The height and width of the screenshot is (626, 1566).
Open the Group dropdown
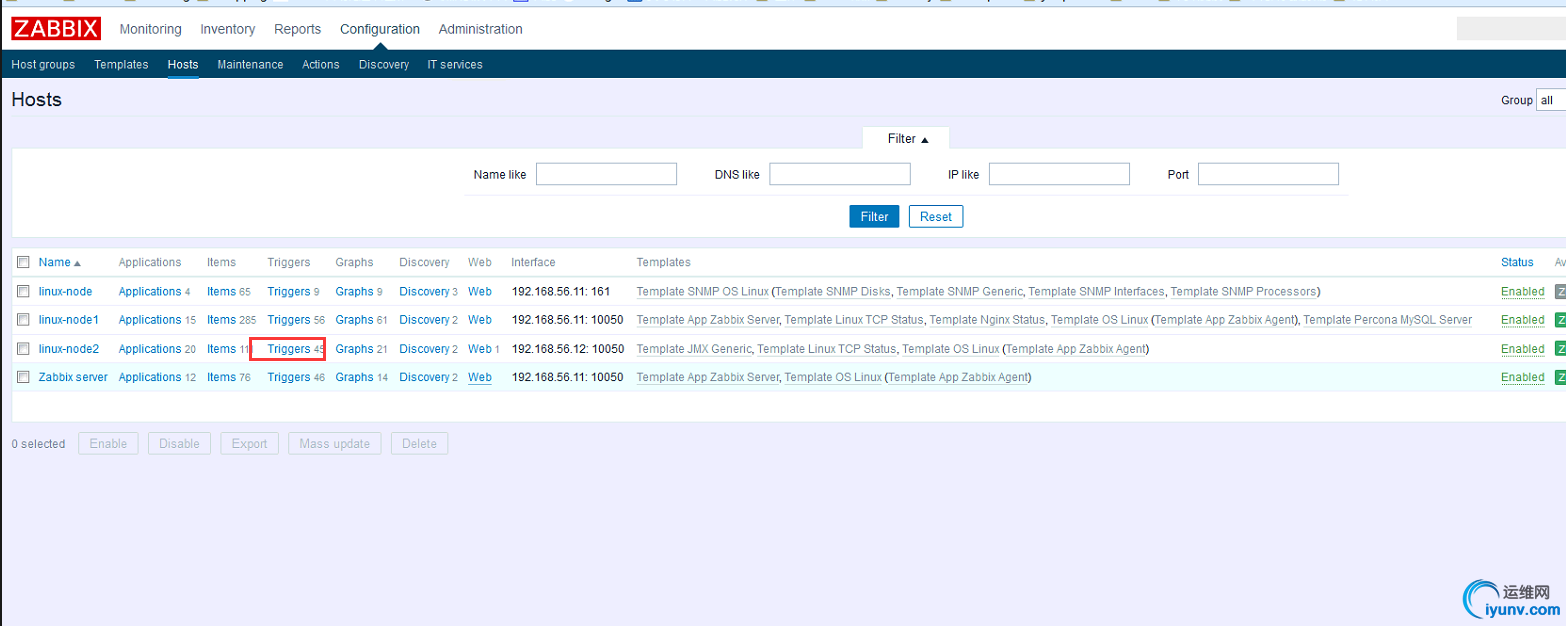1551,100
